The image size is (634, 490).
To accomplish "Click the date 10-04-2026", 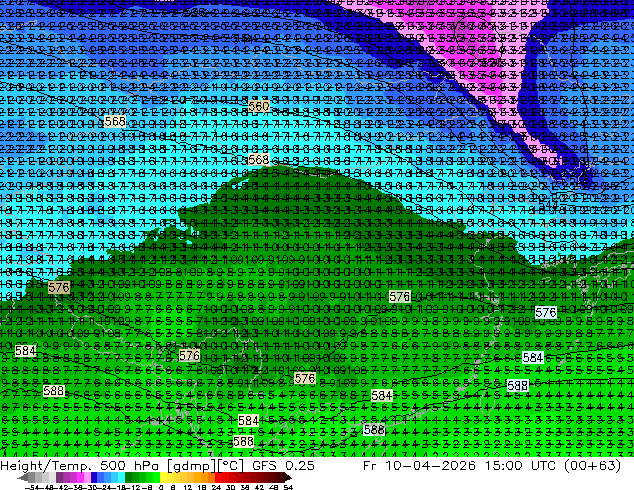I will [x=430, y=466].
